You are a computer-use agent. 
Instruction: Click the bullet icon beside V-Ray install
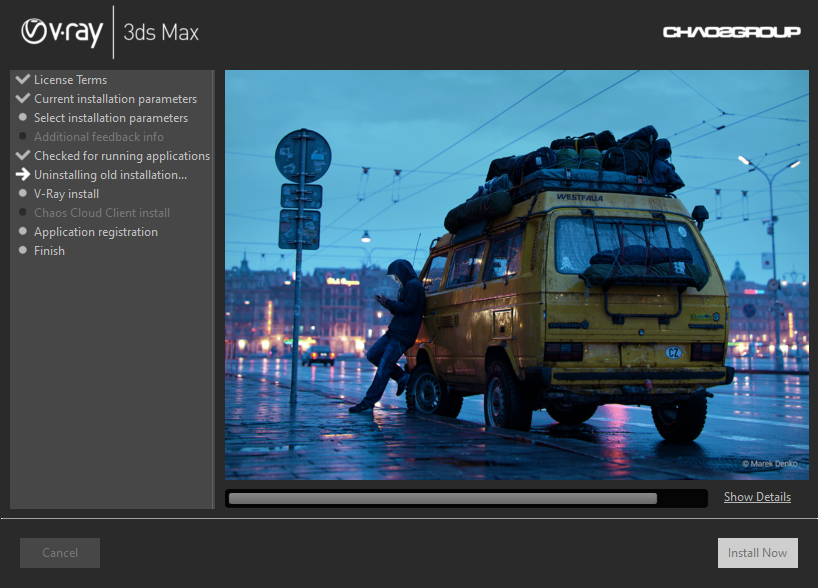22,193
